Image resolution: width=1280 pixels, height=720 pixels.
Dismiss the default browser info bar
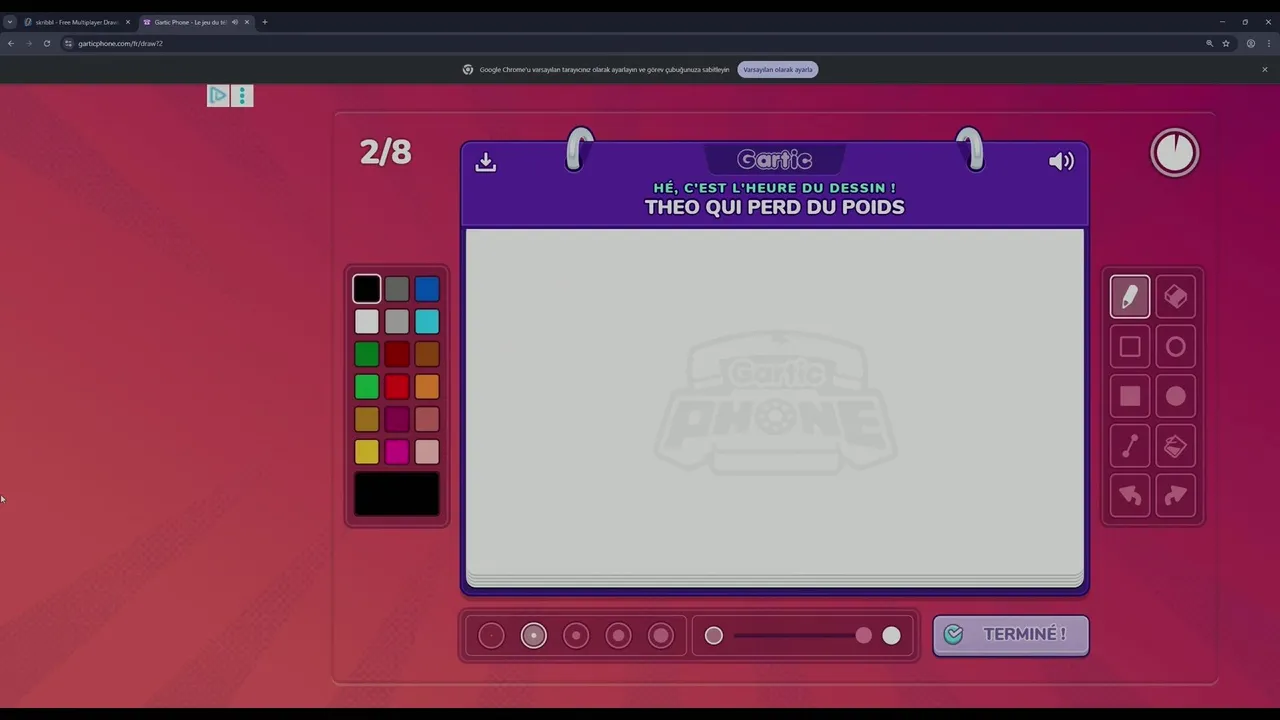[x=1264, y=70]
